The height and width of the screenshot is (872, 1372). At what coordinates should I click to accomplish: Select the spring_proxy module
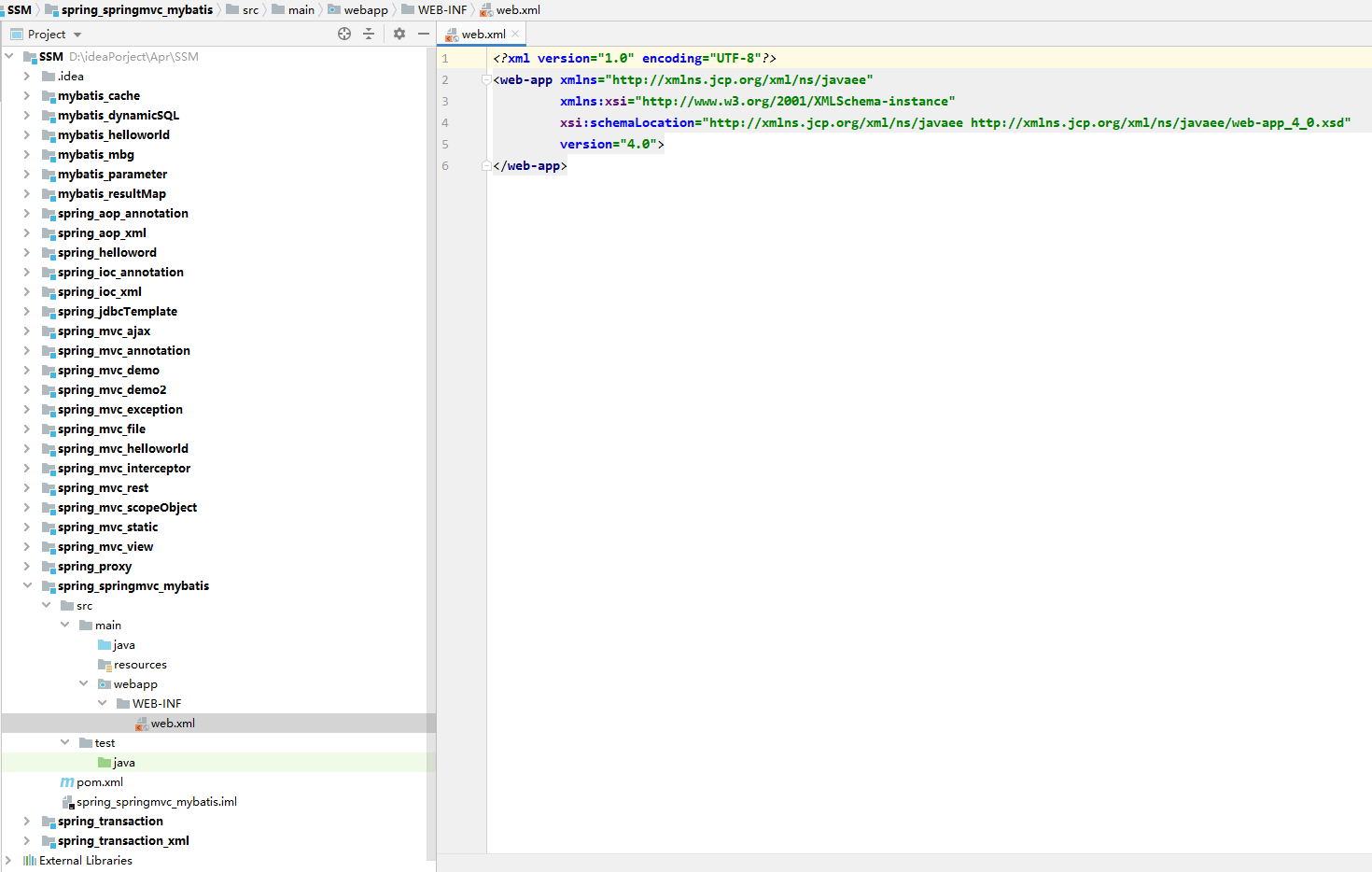[x=94, y=566]
